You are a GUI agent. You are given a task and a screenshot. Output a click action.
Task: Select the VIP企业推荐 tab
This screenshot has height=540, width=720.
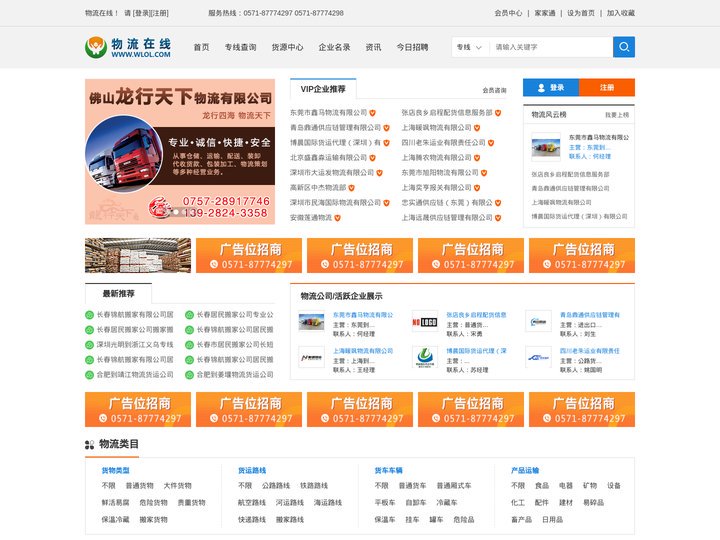pyautogui.click(x=323, y=89)
